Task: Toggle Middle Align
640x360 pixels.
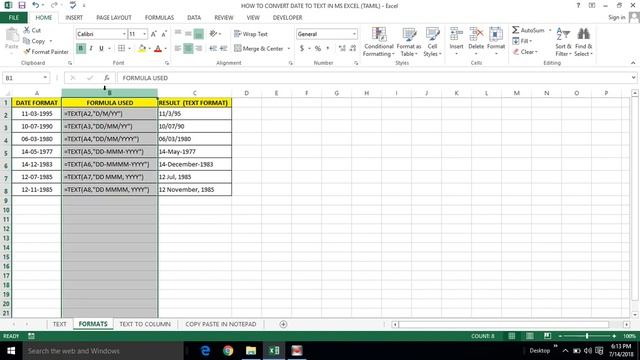Action: (x=188, y=34)
